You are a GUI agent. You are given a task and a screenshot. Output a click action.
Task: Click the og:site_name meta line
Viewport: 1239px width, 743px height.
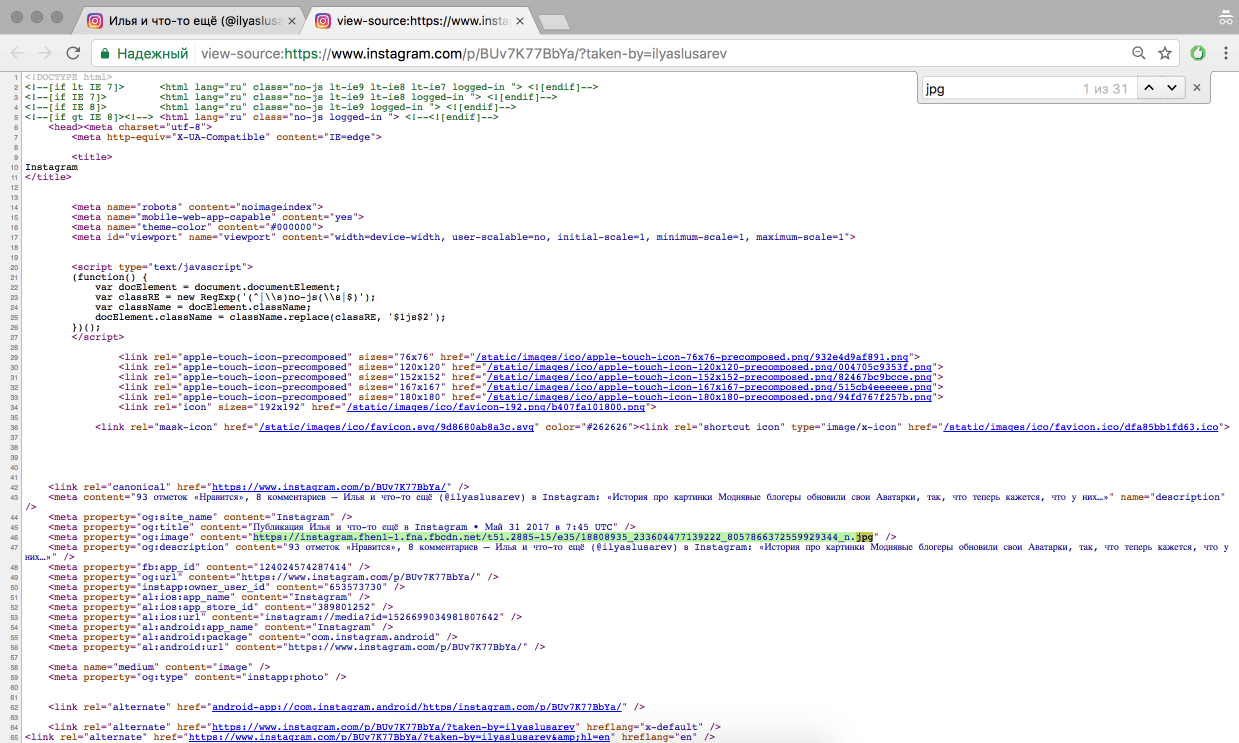click(200, 517)
